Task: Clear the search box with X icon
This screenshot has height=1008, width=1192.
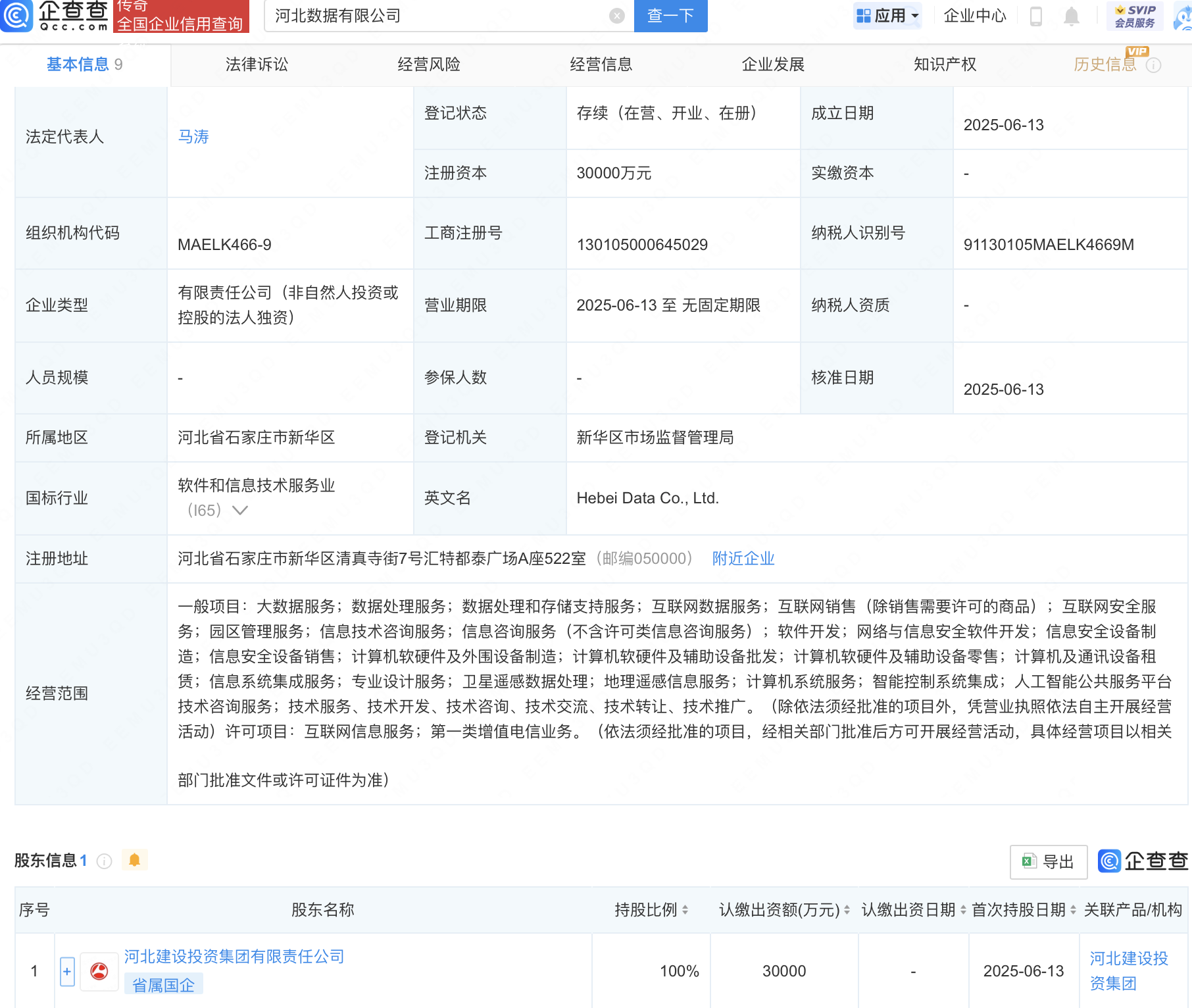Action: pyautogui.click(x=616, y=16)
